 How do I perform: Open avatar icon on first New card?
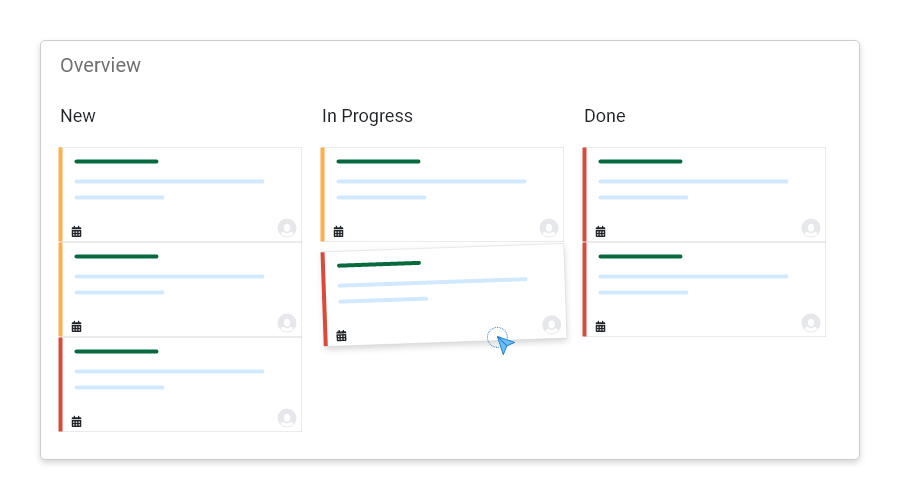coord(287,228)
